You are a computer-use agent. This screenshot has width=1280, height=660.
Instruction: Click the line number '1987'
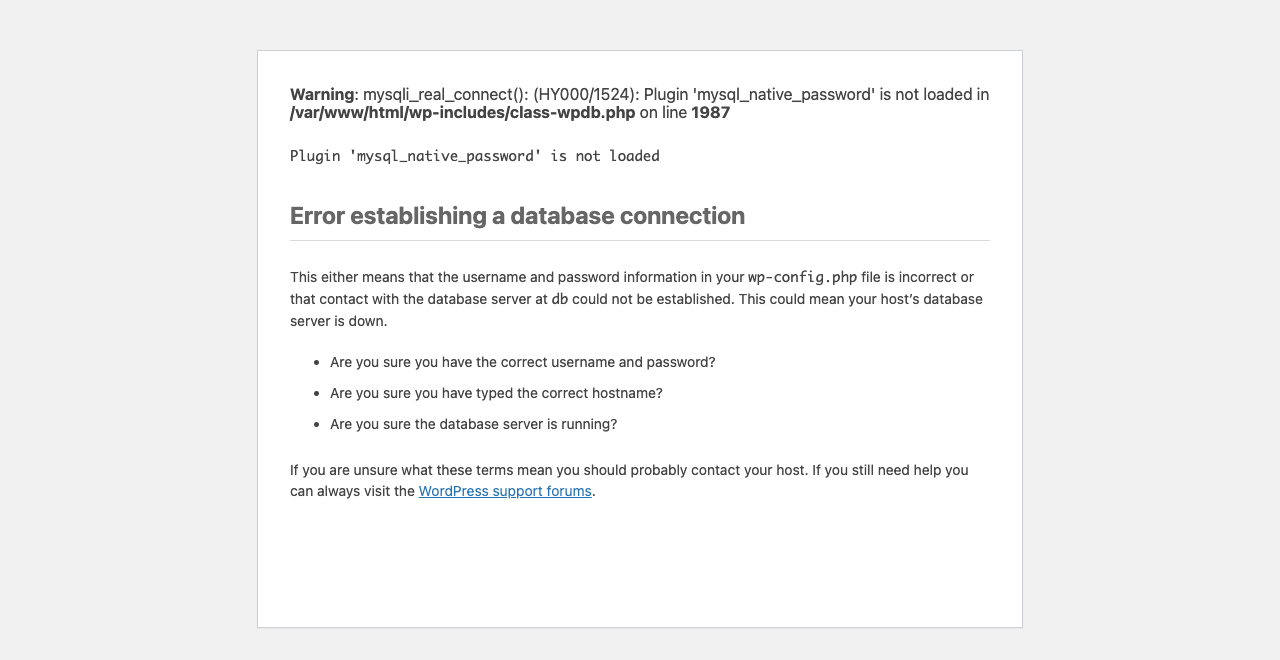coord(711,112)
